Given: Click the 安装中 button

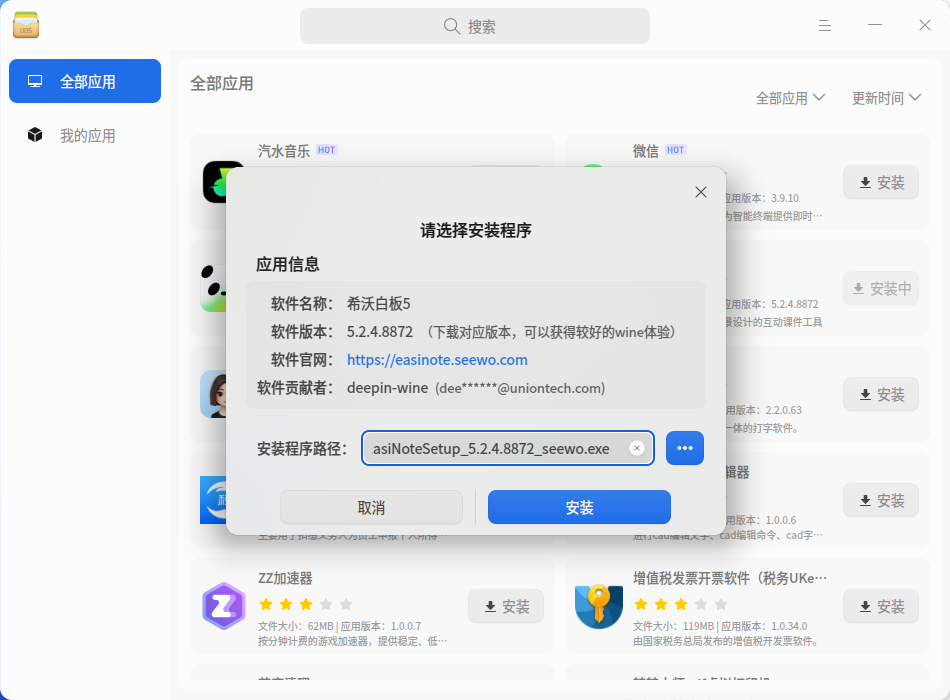Looking at the screenshot, I should point(881,288).
